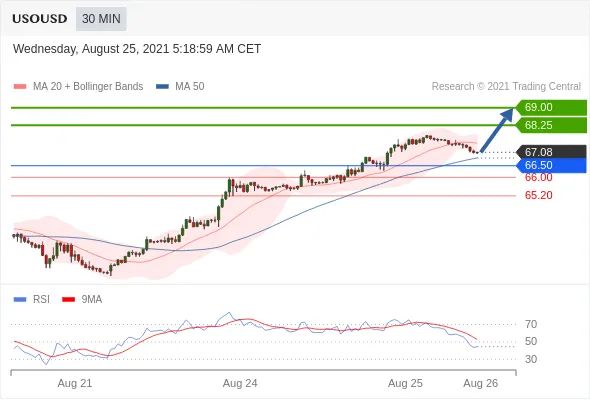Click the blue upward forecast arrow
The image size is (590, 400).
[x=497, y=130]
